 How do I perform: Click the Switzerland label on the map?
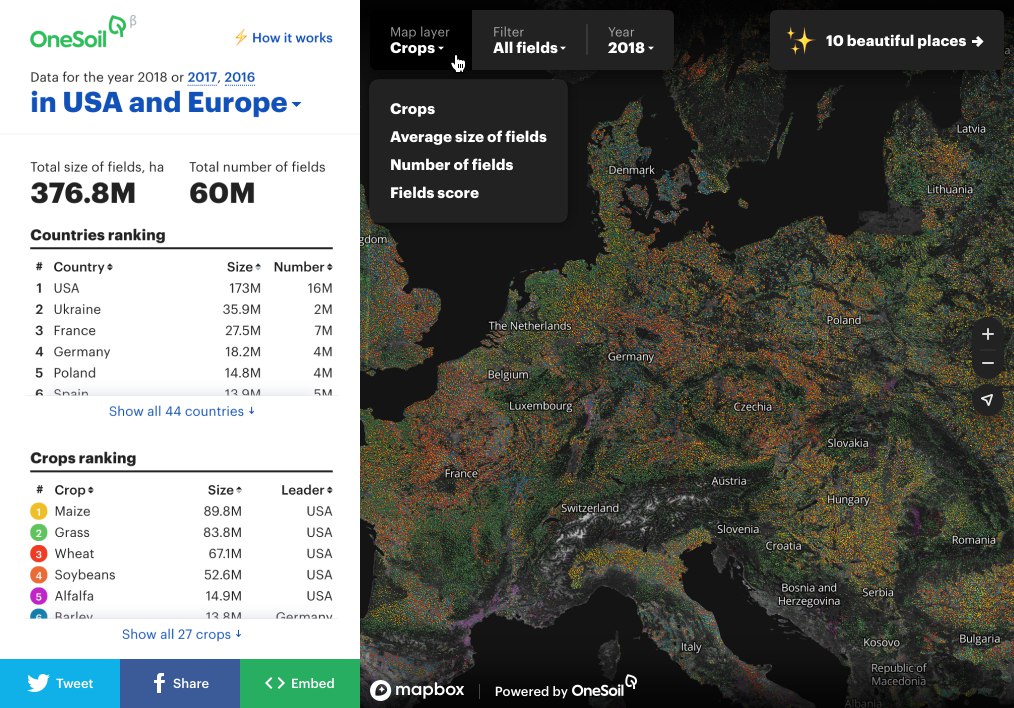pyautogui.click(x=589, y=508)
